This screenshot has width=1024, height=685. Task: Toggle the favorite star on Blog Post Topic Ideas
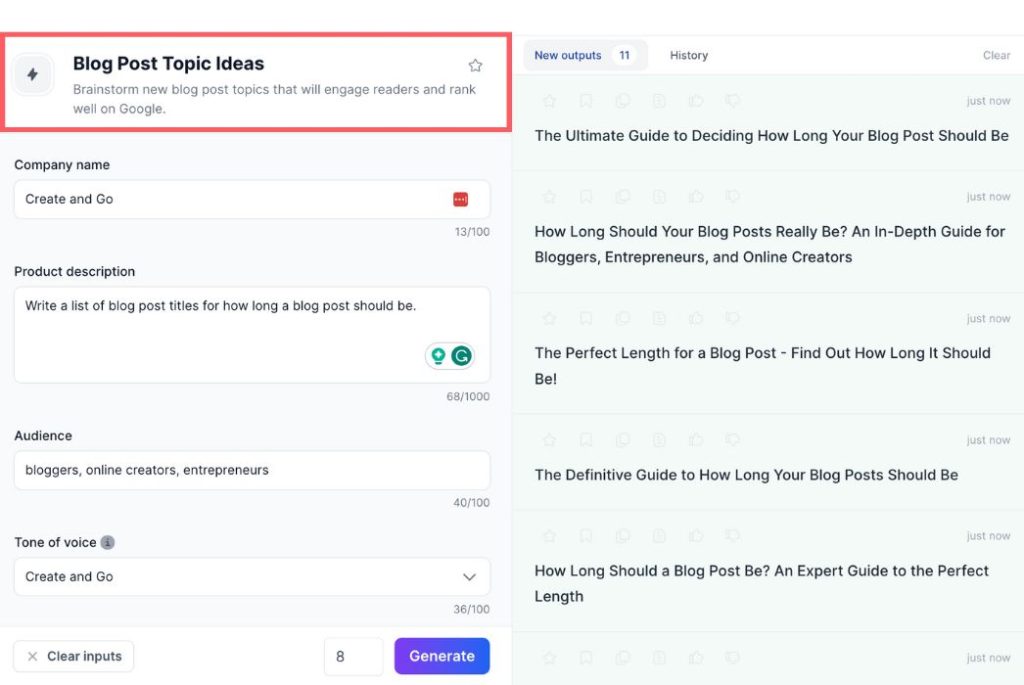[x=475, y=65]
